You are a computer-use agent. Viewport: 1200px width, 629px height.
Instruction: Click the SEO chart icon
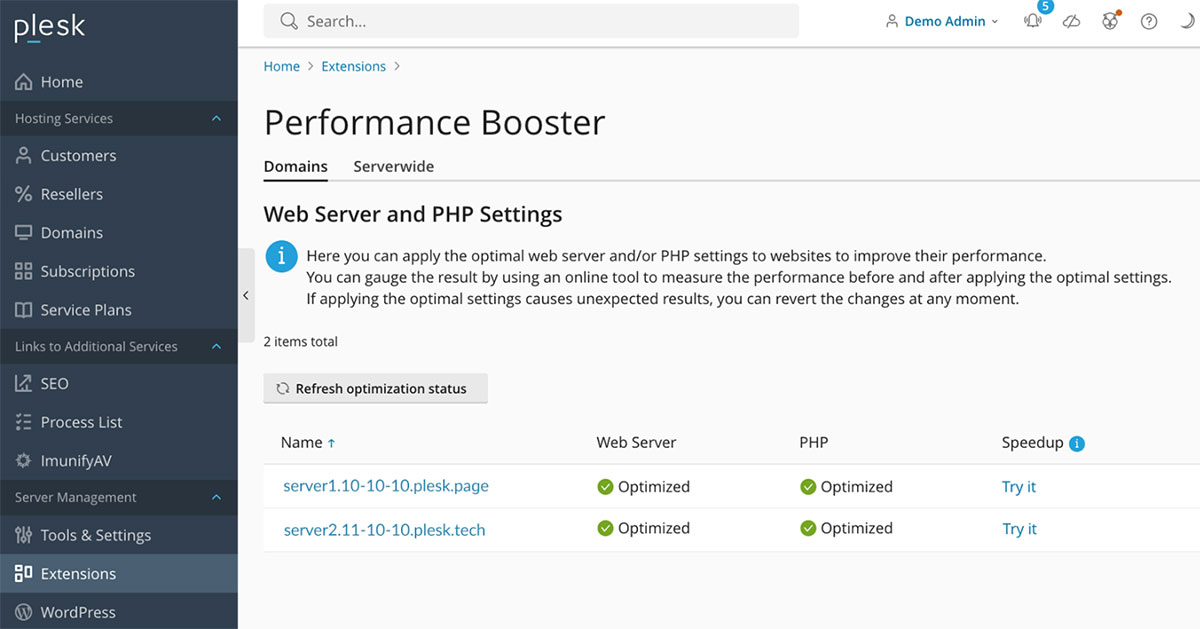(24, 383)
